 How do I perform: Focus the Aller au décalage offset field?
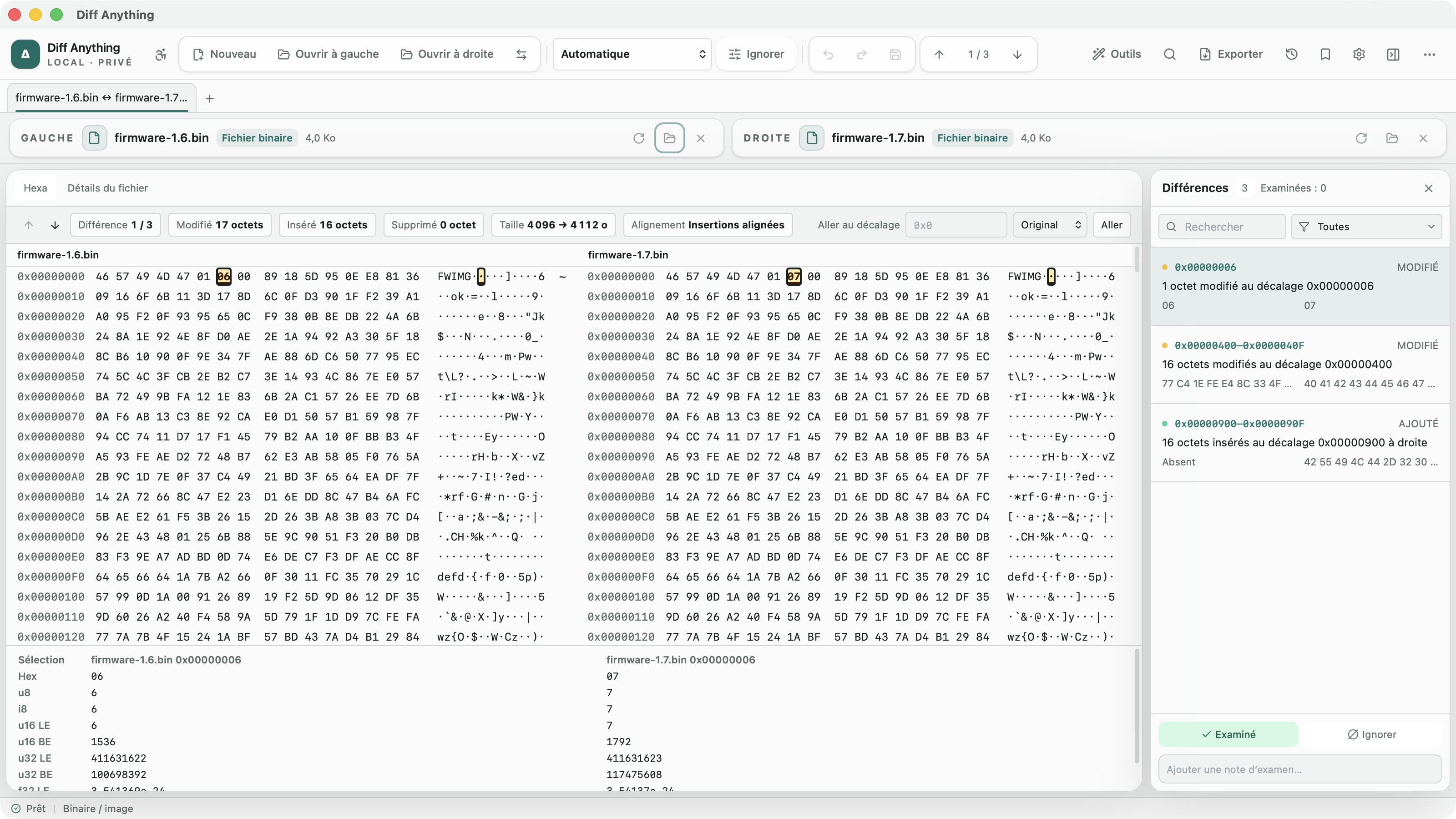click(x=956, y=225)
